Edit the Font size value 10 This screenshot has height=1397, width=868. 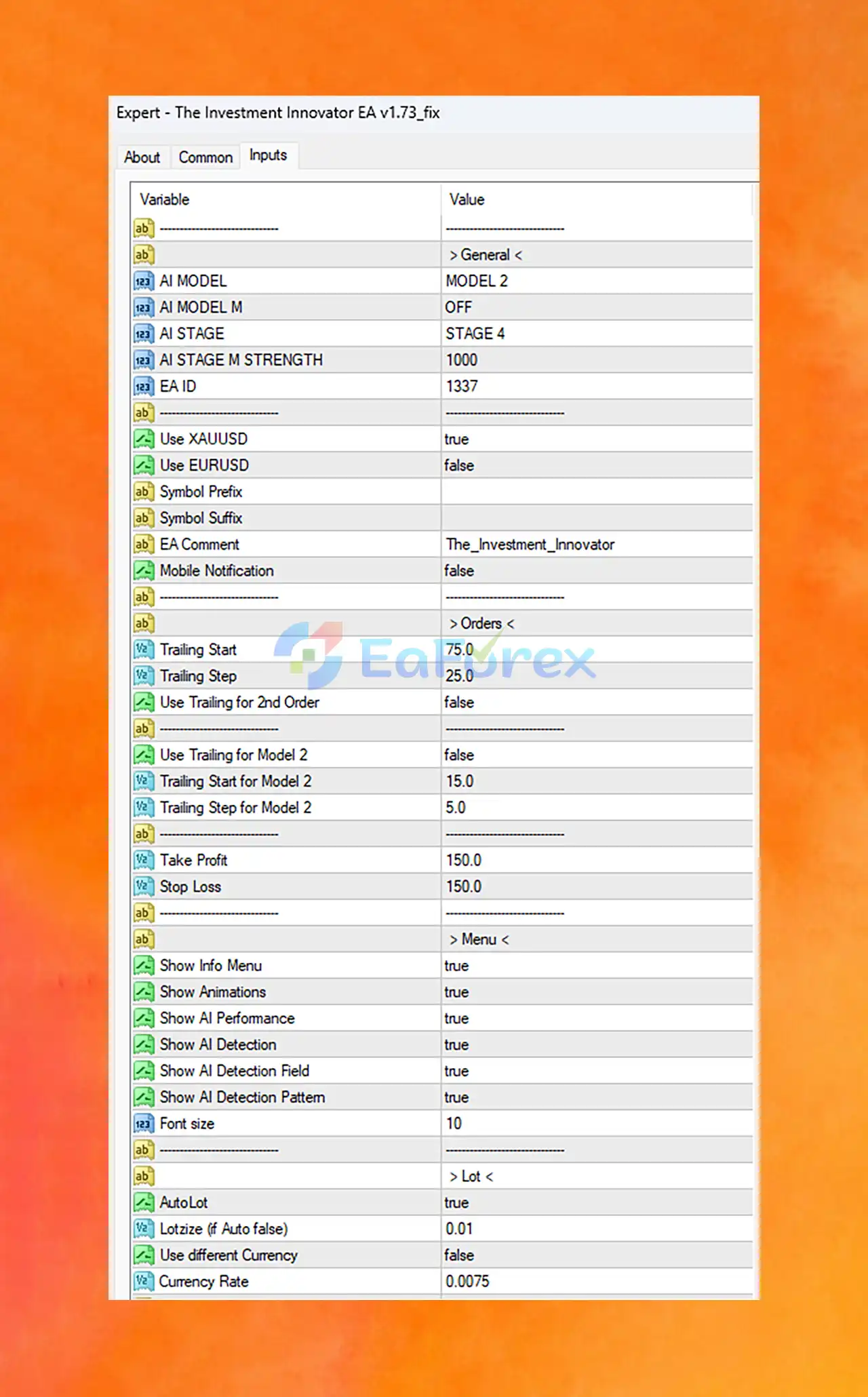tap(597, 1124)
